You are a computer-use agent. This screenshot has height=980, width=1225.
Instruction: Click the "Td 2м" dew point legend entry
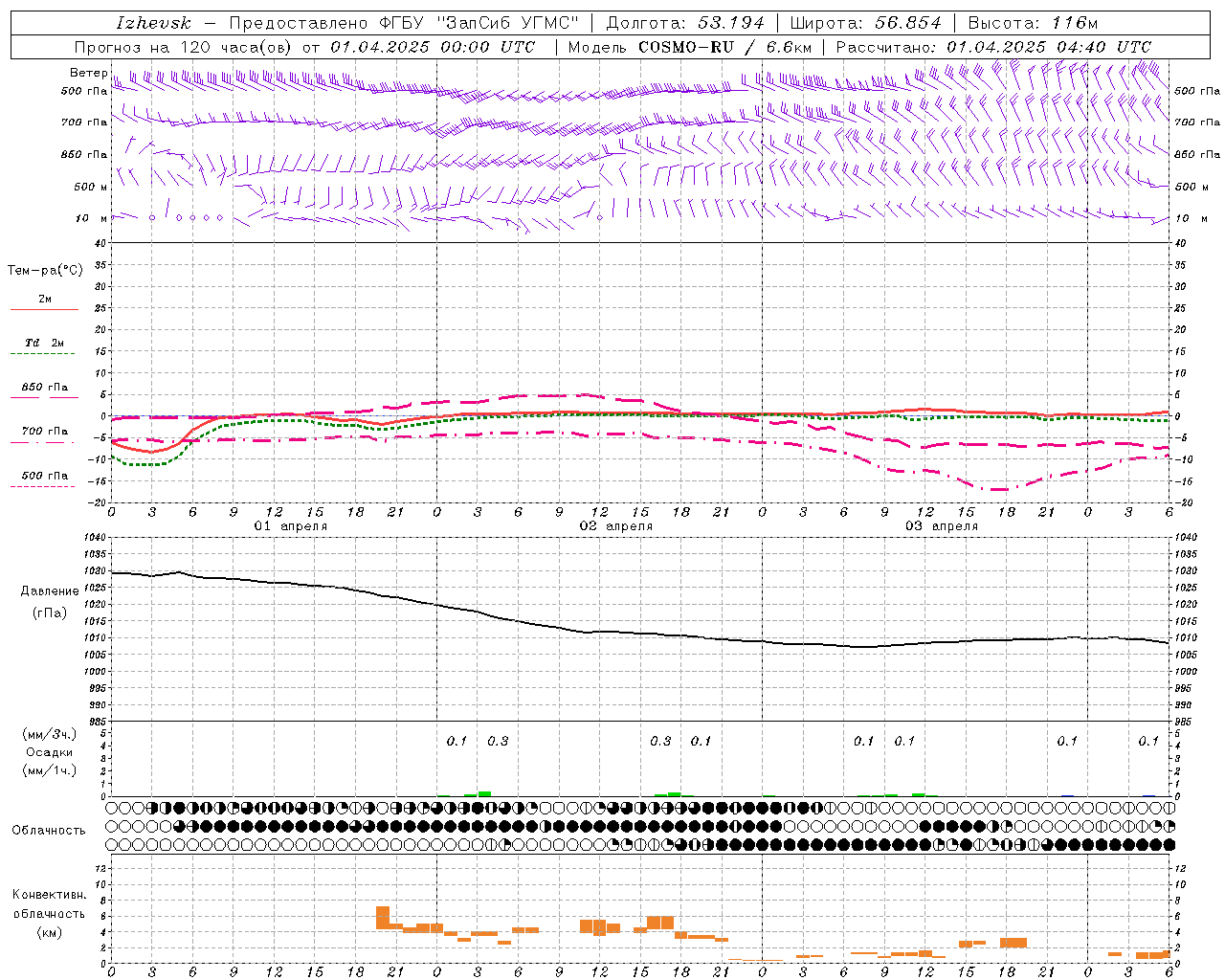[x=45, y=343]
